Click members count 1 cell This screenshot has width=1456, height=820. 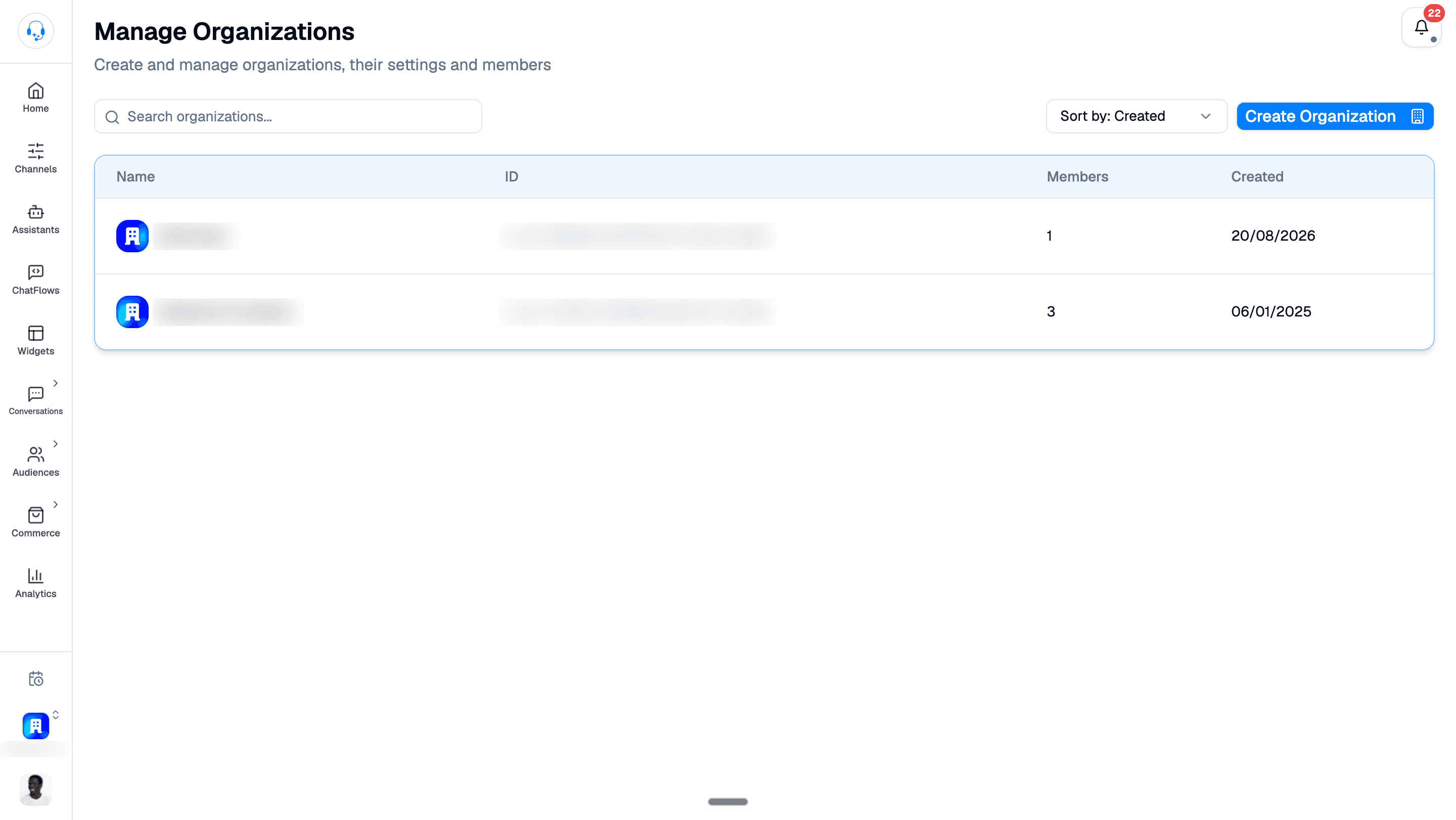click(x=1049, y=236)
